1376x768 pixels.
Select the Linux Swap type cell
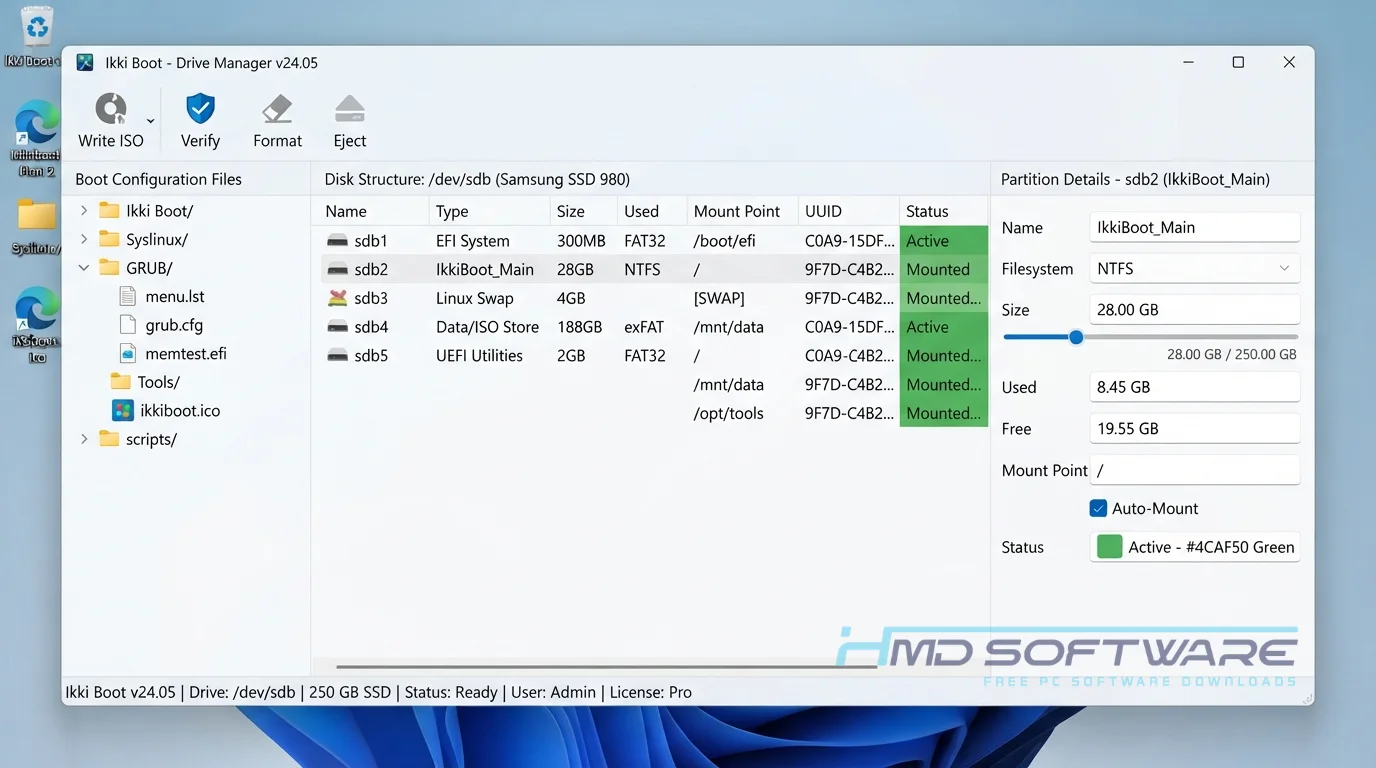(475, 298)
